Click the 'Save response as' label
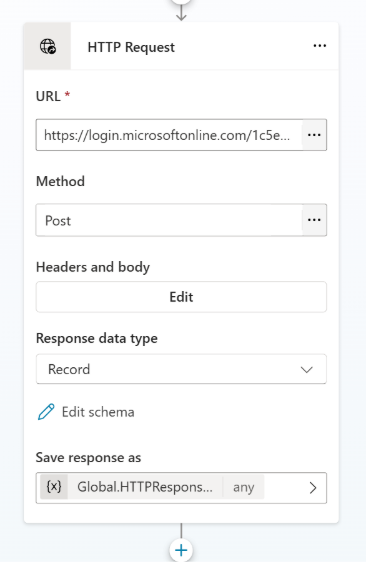Screen dimensions: 366x564 88,458
